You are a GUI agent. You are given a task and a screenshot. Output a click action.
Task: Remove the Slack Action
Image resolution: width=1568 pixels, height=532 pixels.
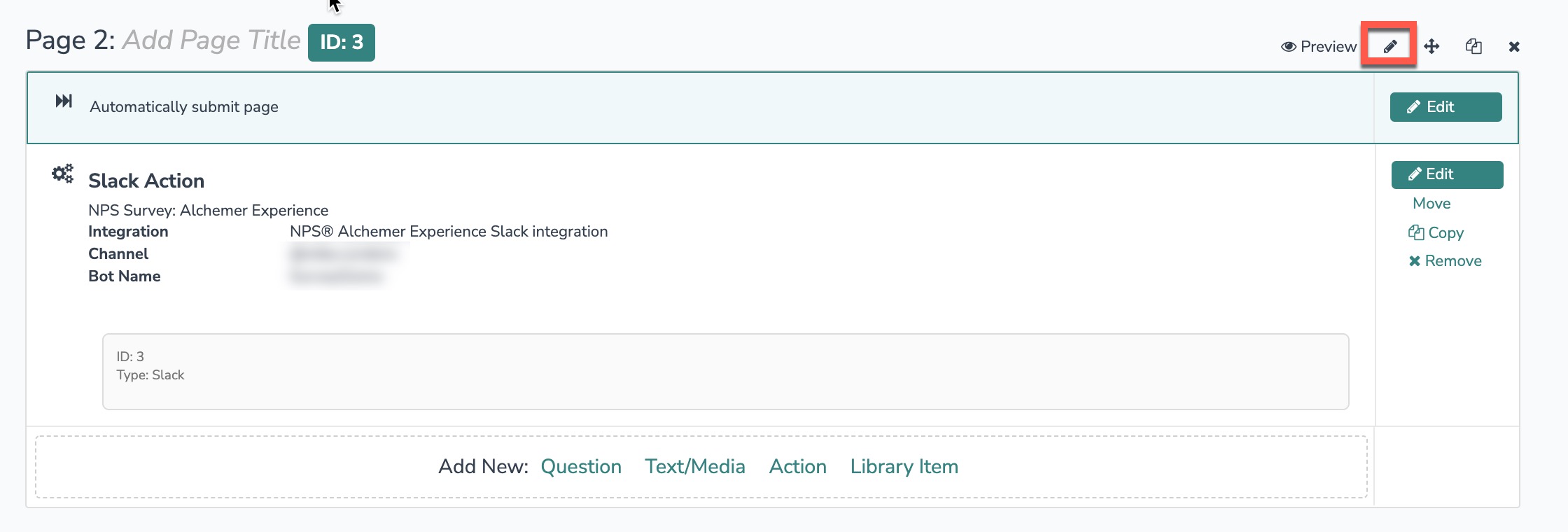click(x=1445, y=261)
